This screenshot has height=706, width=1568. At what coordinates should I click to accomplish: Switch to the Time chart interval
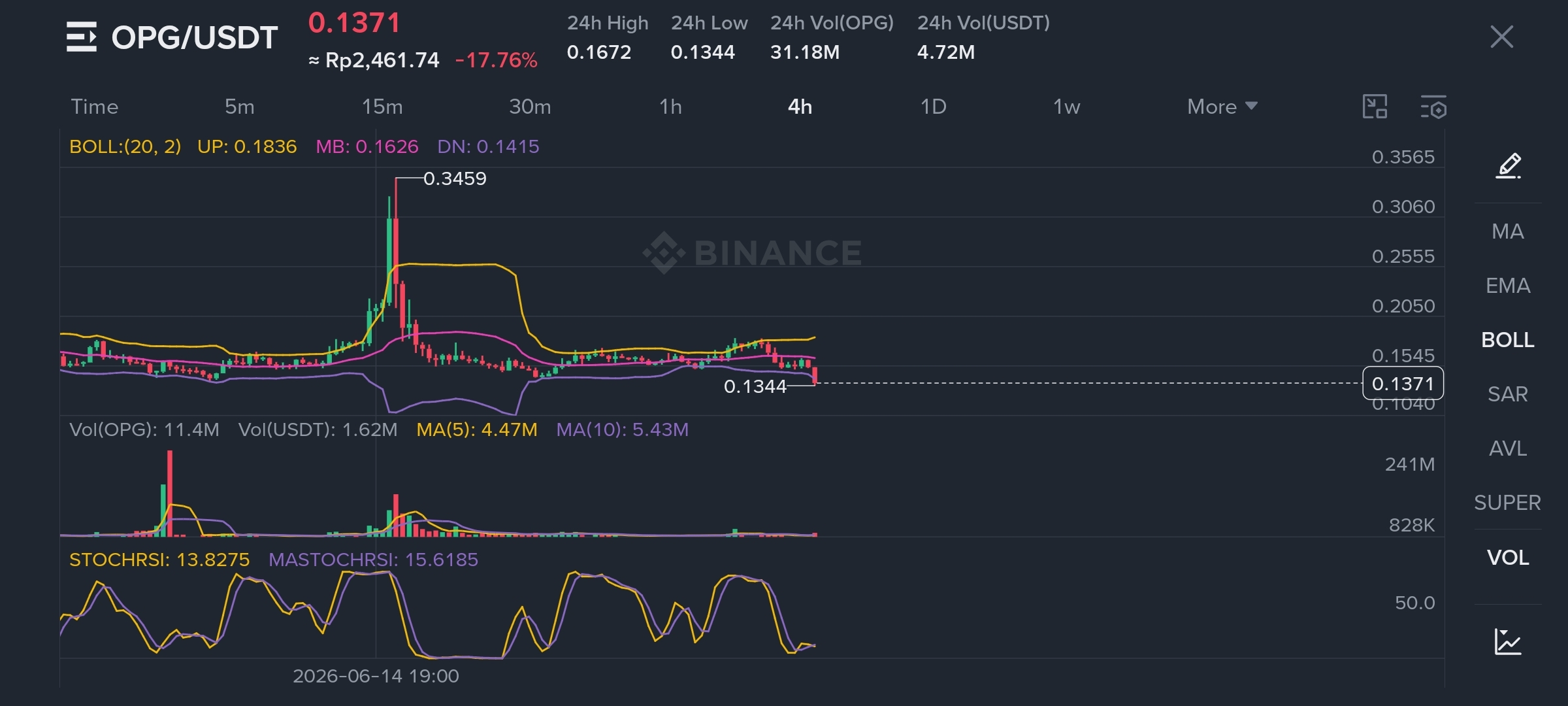coord(95,107)
